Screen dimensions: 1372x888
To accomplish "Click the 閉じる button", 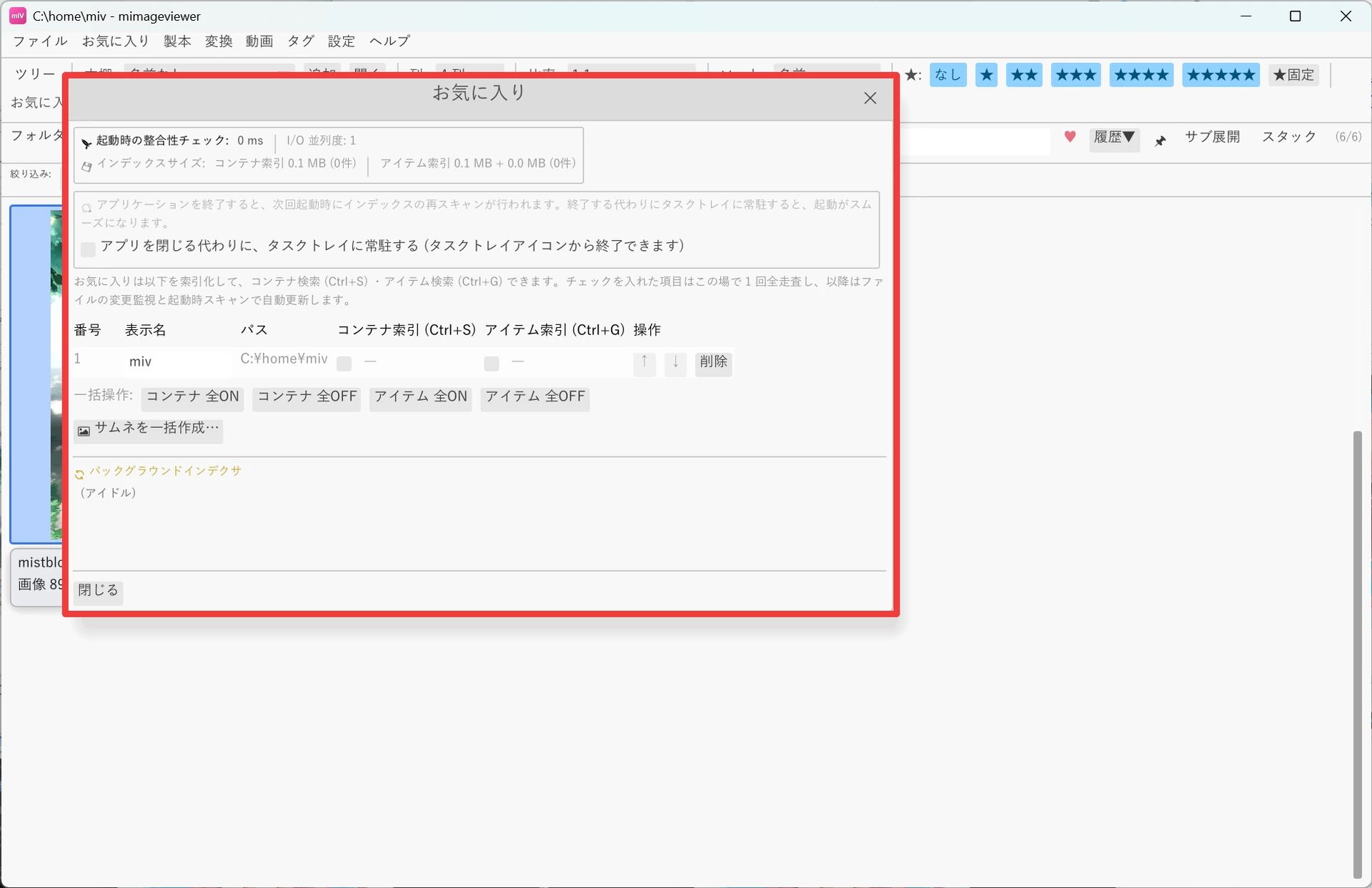I will [x=98, y=591].
